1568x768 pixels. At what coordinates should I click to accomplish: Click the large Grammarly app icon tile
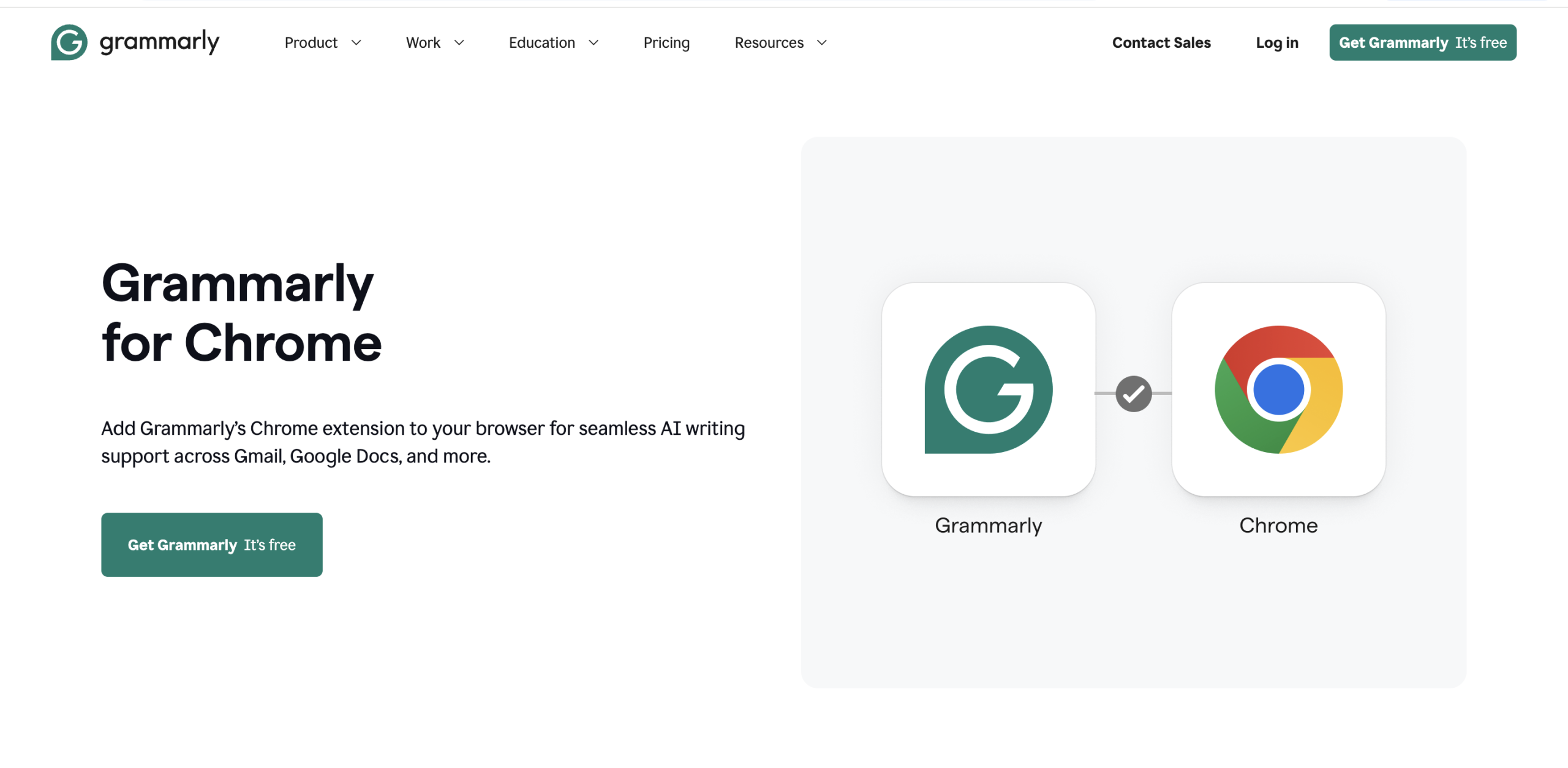pos(988,390)
